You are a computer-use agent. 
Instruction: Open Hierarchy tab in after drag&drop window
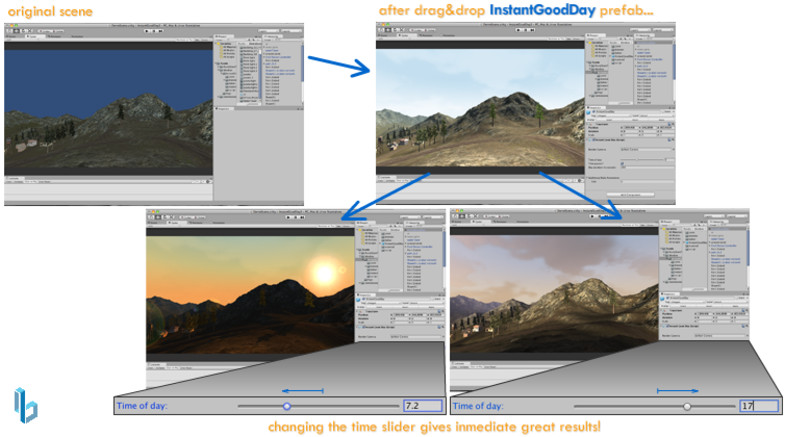point(644,36)
